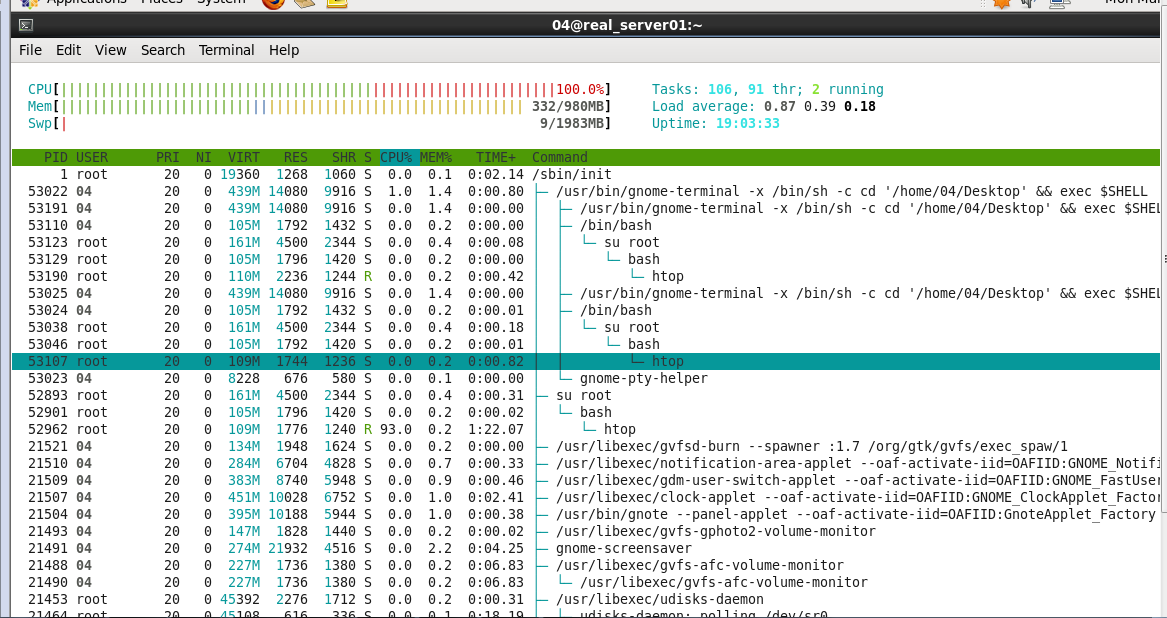1167x618 pixels.
Task: Open the Edit menu
Action: coord(68,50)
